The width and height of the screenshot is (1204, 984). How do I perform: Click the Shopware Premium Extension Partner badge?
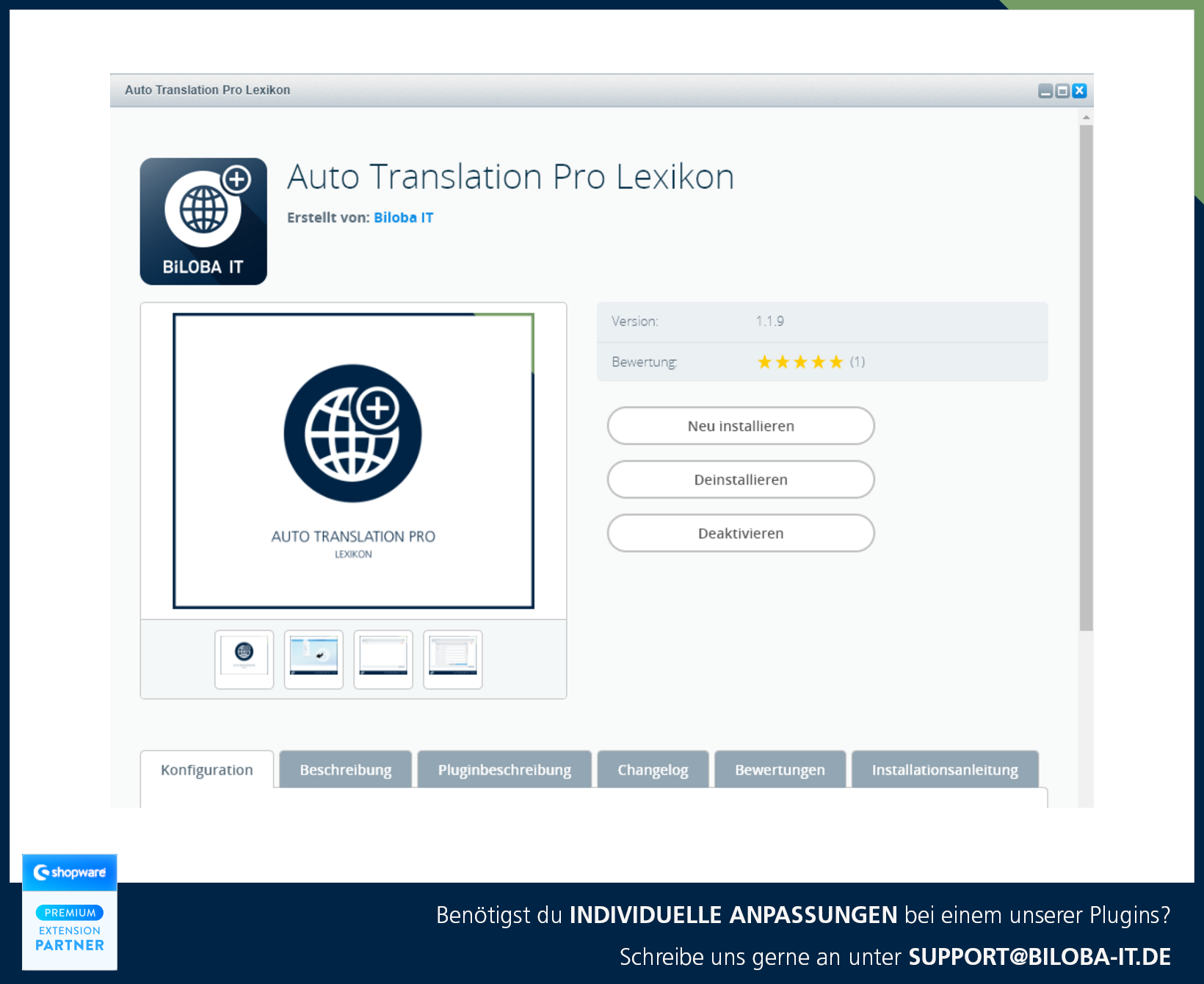tap(70, 912)
